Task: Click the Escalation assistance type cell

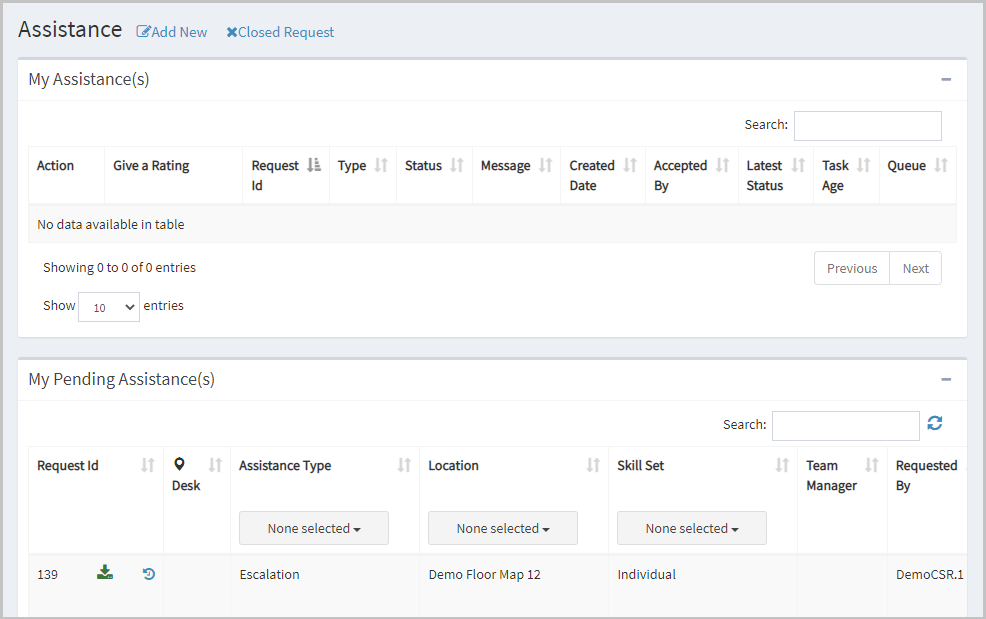Action: tap(269, 574)
